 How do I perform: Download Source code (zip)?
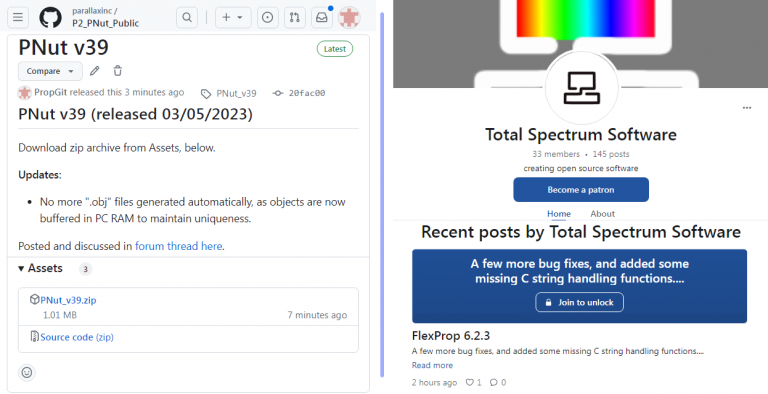[77, 337]
